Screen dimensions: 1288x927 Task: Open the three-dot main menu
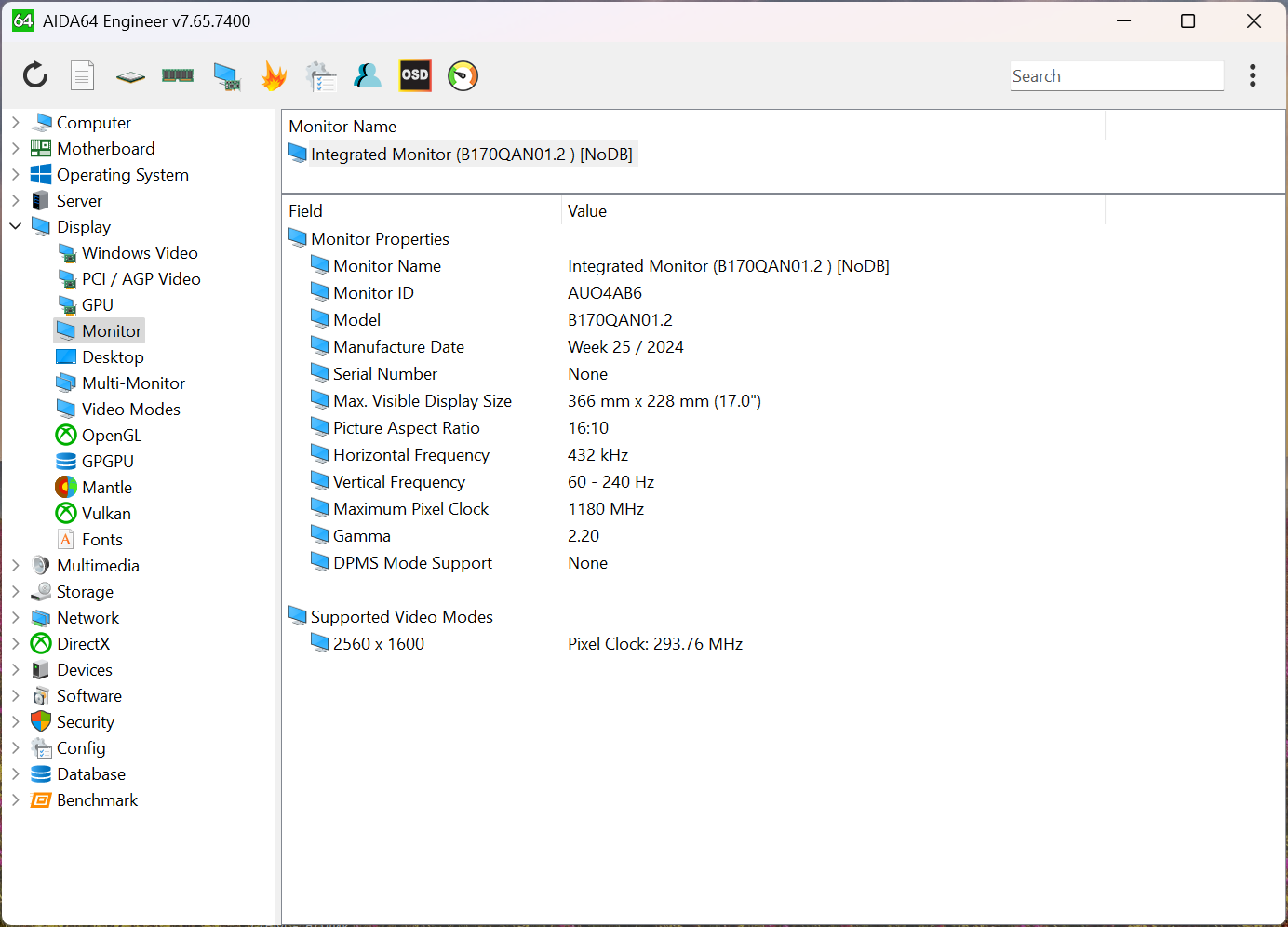(1253, 75)
